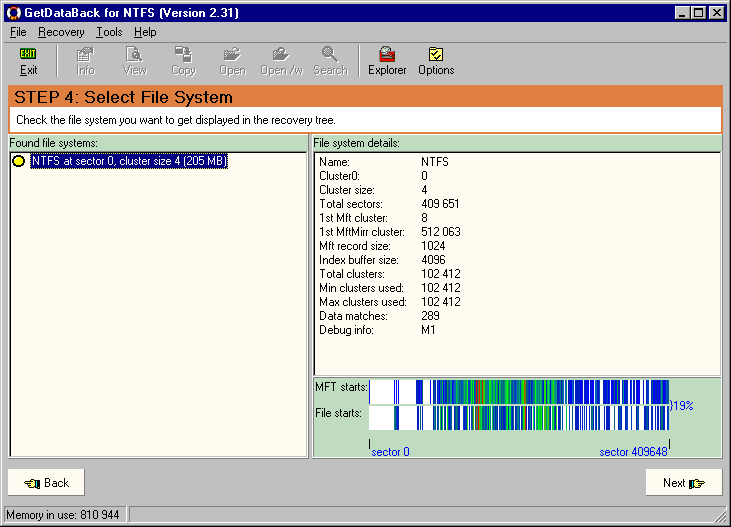Maximize the GetDataBack window
This screenshot has height=527, width=731.
pos(698,13)
